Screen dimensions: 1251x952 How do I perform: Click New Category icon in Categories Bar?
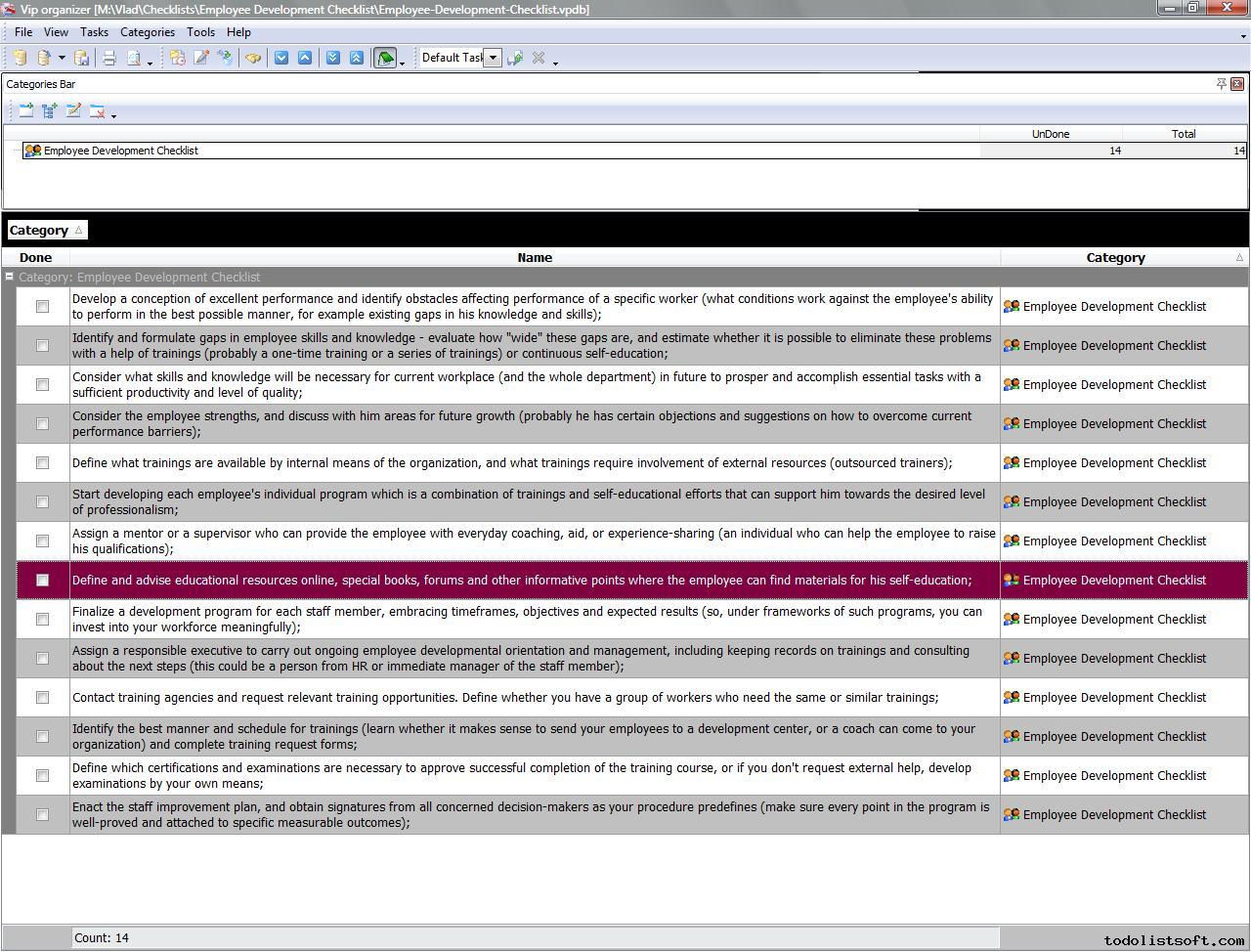25,111
